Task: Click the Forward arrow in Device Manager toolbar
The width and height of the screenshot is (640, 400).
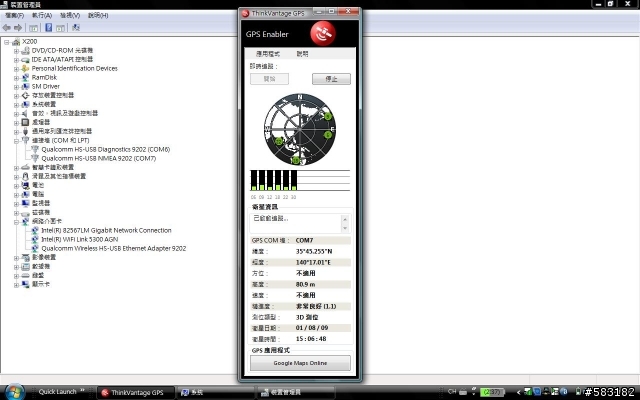Action: (18, 28)
